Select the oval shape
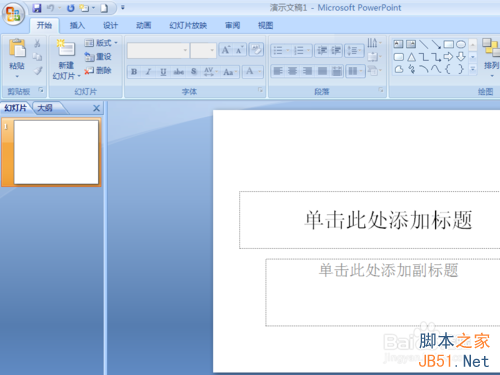This screenshot has width=500, height=375. point(461,44)
